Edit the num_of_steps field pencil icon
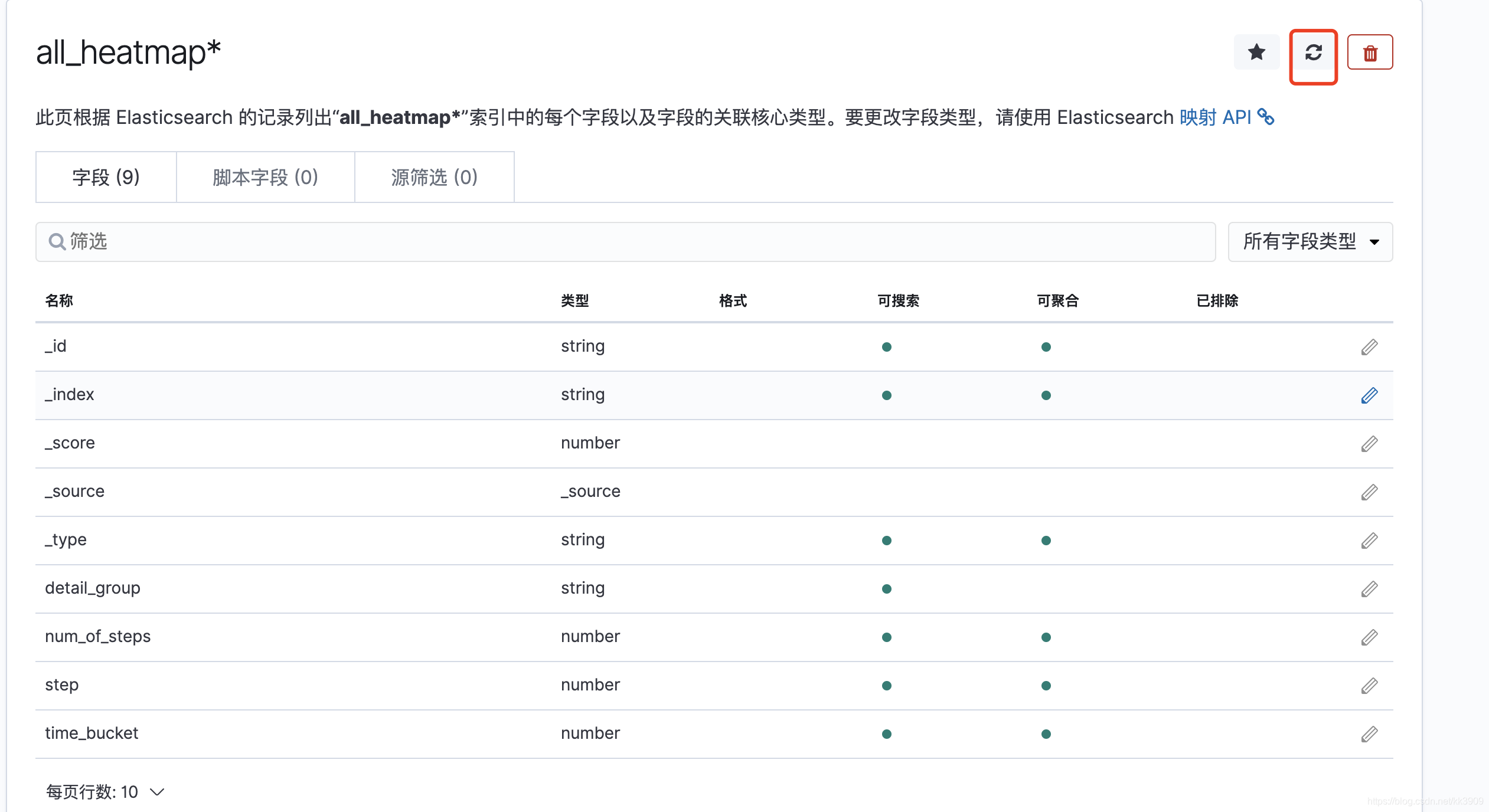Image resolution: width=1489 pixels, height=812 pixels. tap(1369, 637)
